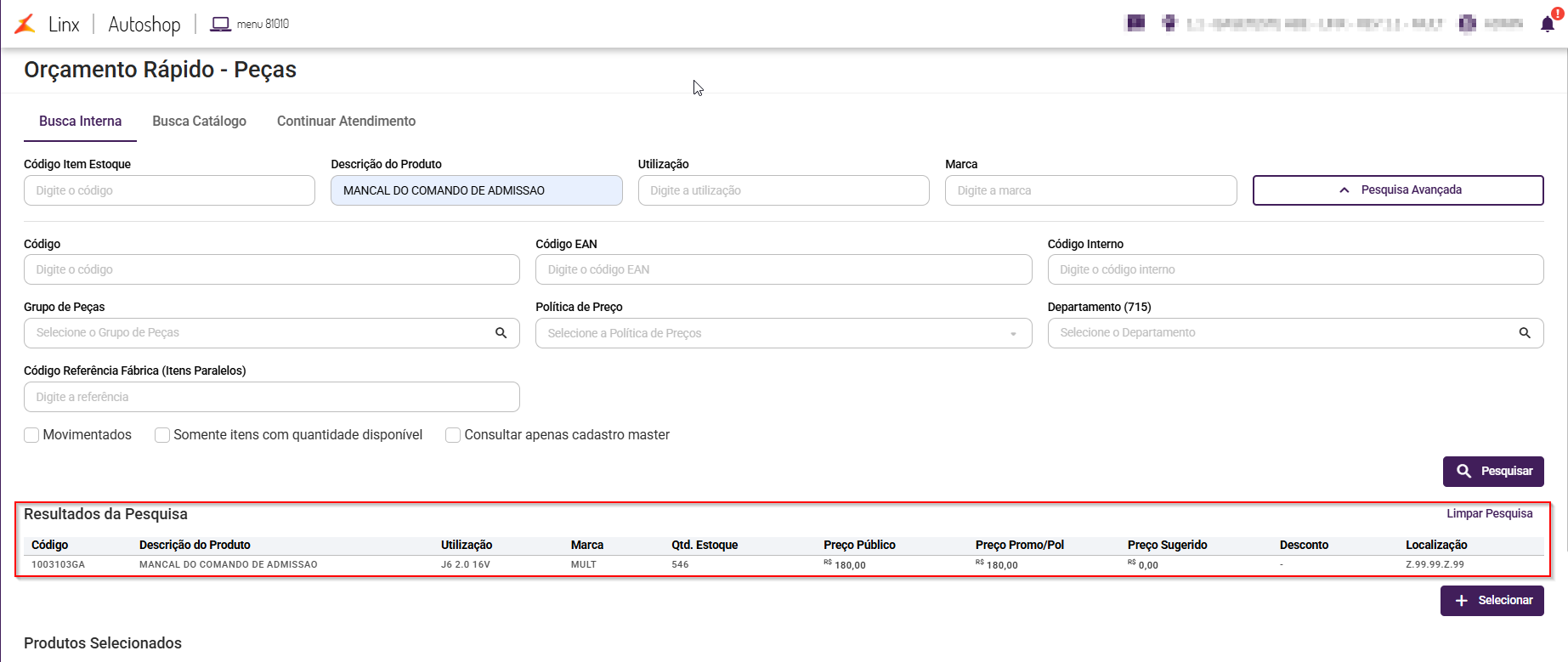Click the Selecionar plus button
Viewport: 1568px width, 662px height.
[x=1492, y=600]
